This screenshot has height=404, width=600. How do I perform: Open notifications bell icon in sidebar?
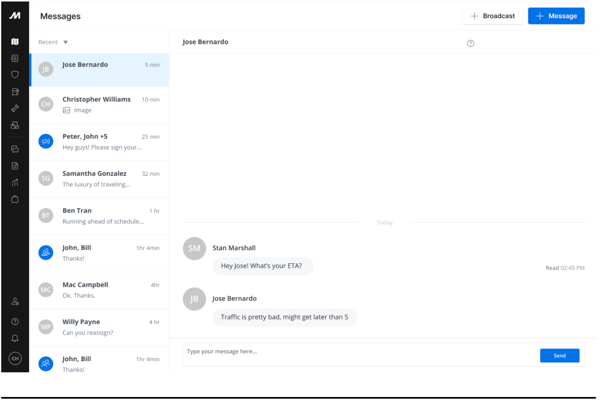point(15,339)
